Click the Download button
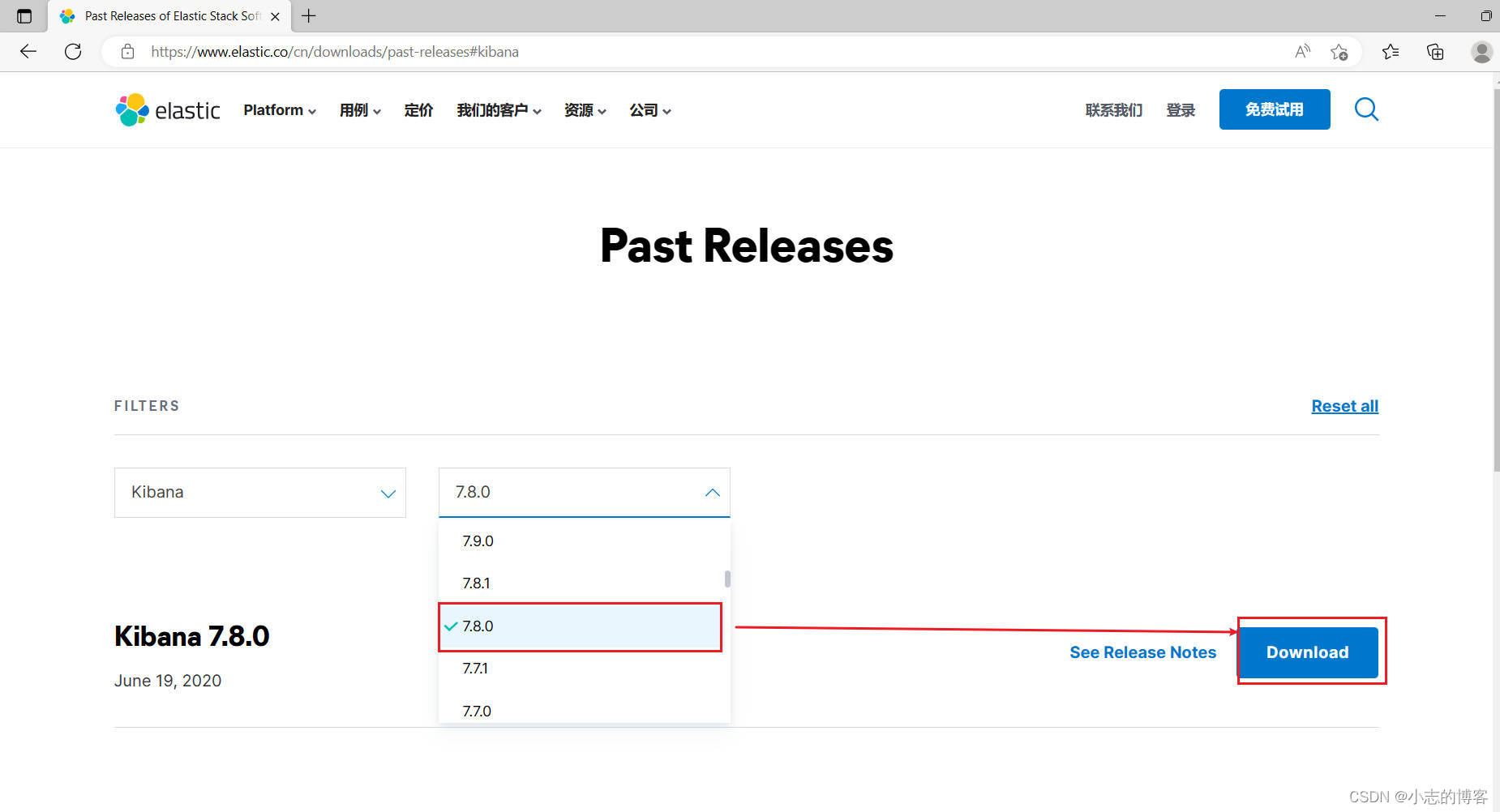 tap(1308, 652)
